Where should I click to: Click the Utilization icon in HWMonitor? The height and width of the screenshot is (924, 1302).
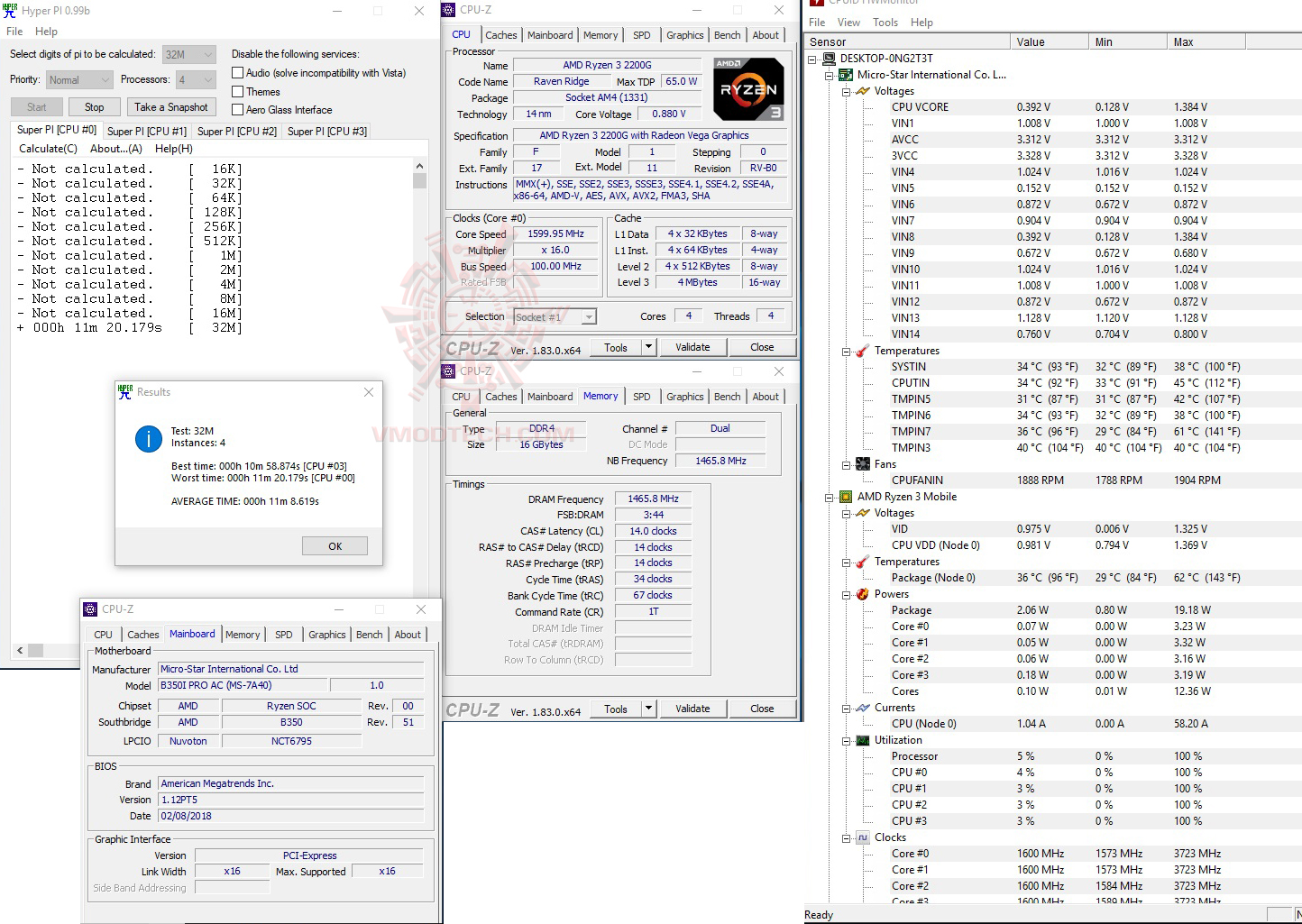click(863, 740)
